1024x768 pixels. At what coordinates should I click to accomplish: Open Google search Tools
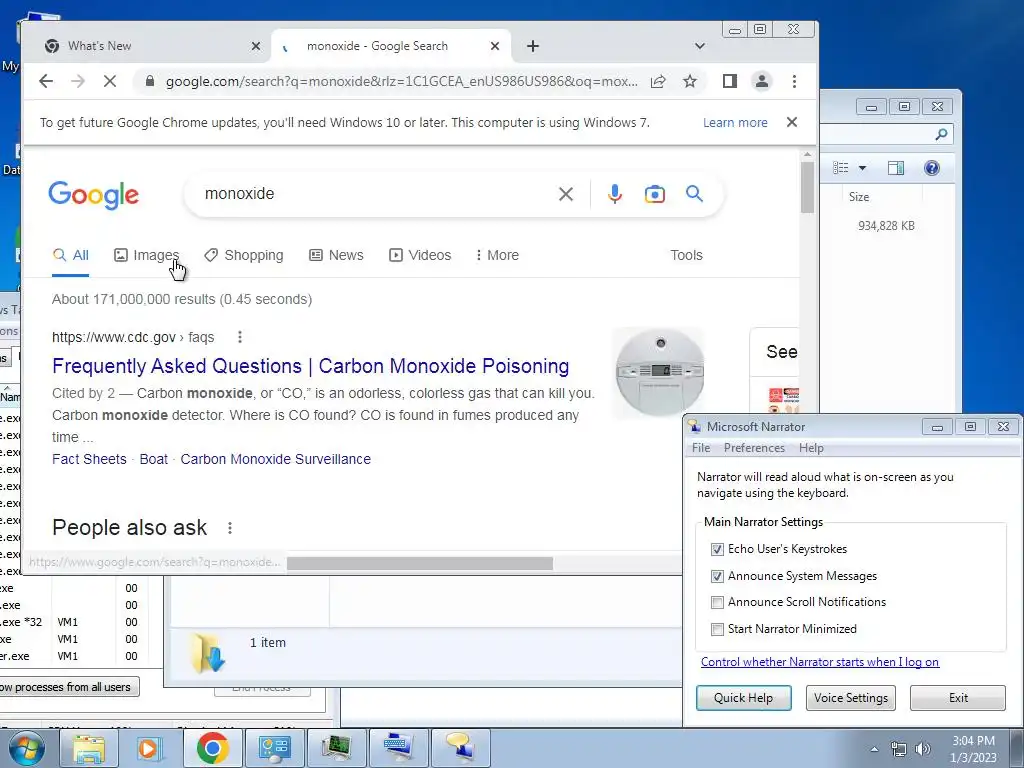686,255
